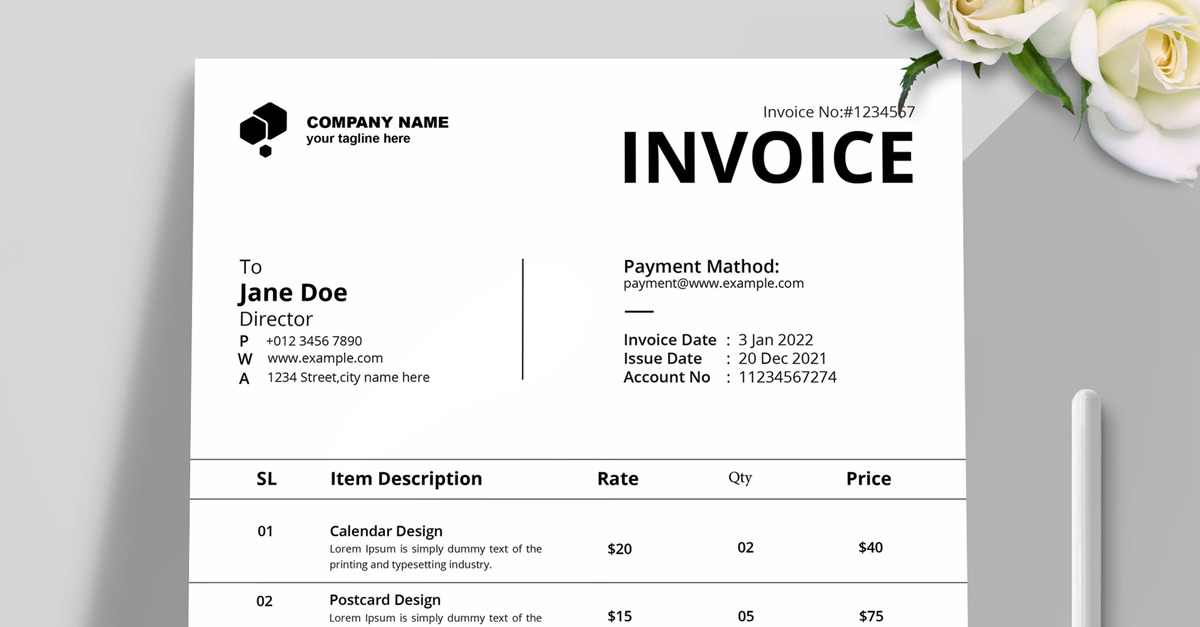Click the P phone label
Screen dimensions: 1200x627
point(244,341)
